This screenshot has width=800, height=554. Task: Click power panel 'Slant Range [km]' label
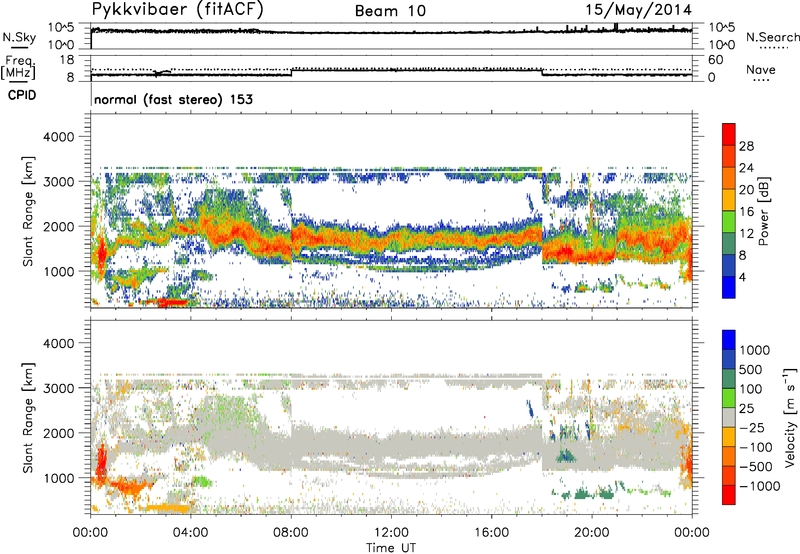pyautogui.click(x=28, y=211)
